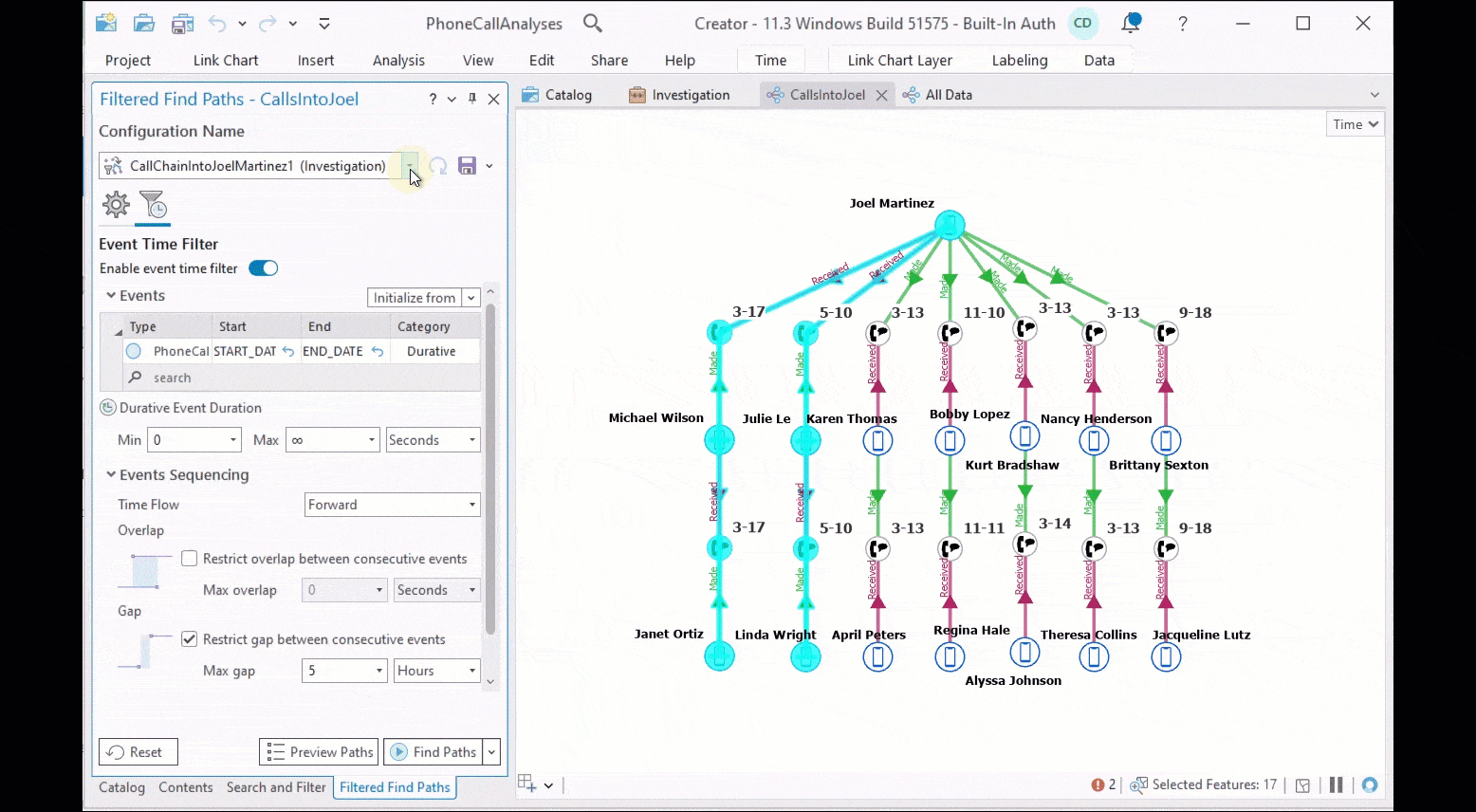Open the Search and Filter pane tab
This screenshot has width=1476, height=812.
tap(276, 787)
